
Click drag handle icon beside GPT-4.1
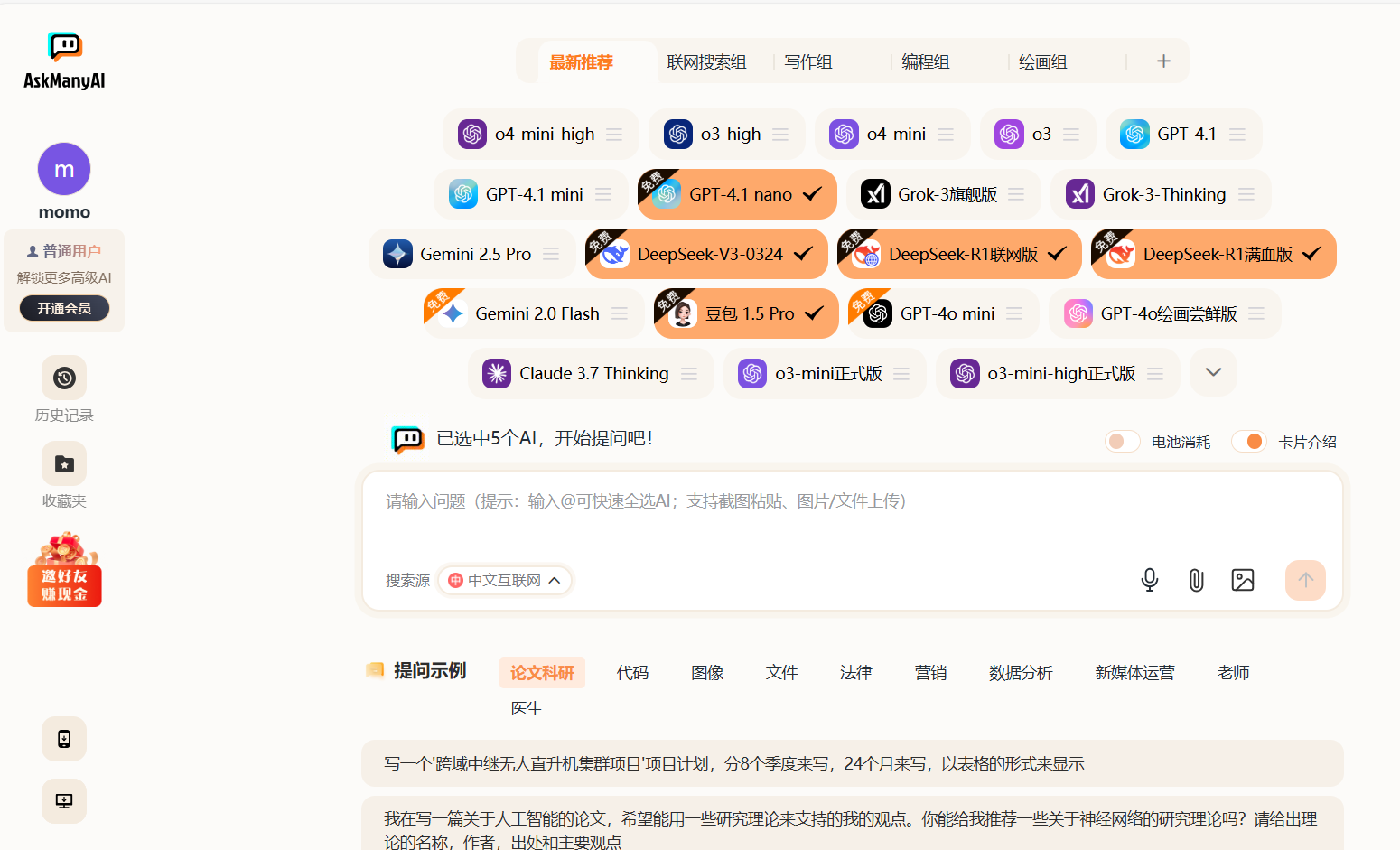tap(1237, 134)
